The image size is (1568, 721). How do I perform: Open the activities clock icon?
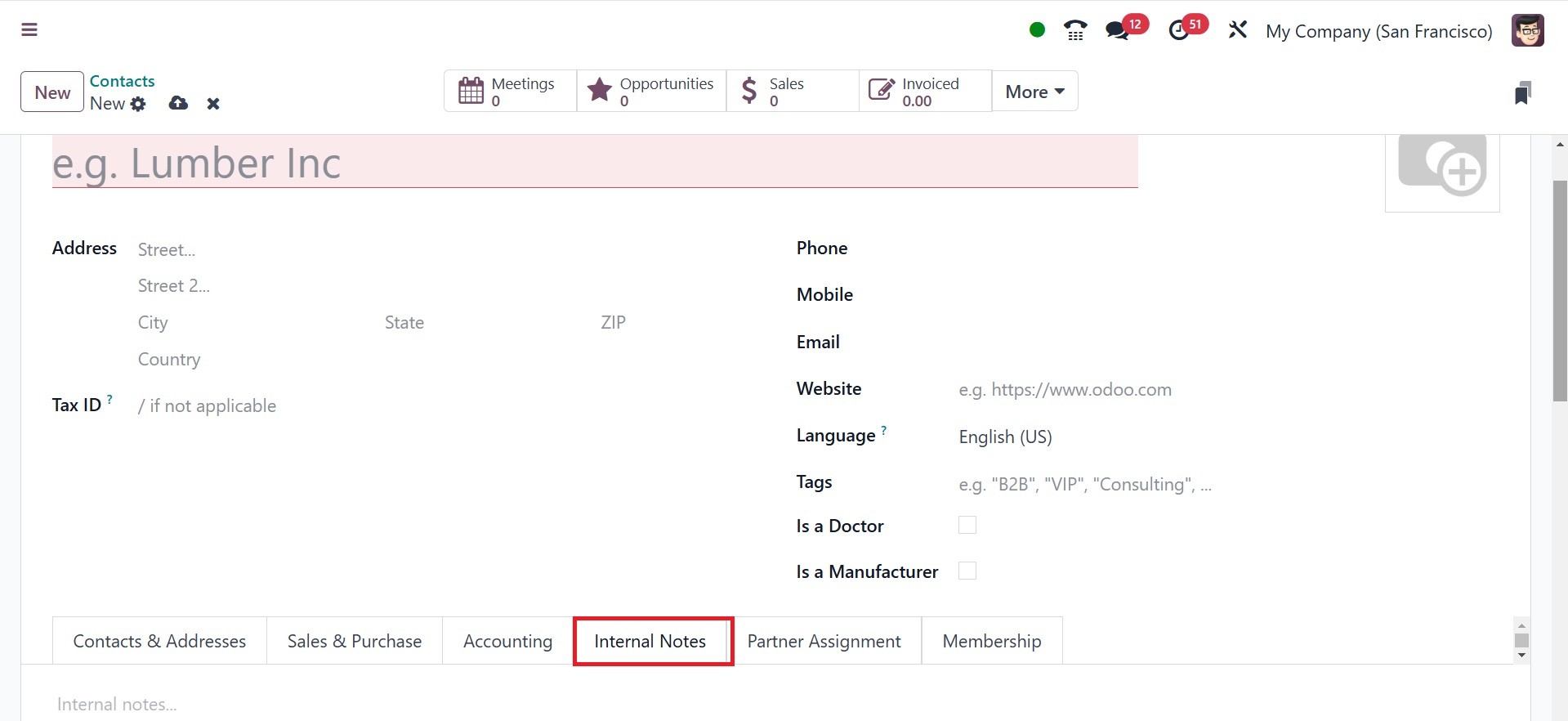point(1178,30)
